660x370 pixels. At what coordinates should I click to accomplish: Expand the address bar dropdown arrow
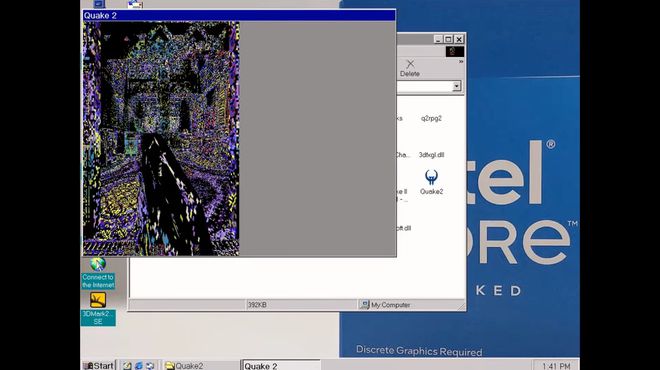(x=456, y=86)
